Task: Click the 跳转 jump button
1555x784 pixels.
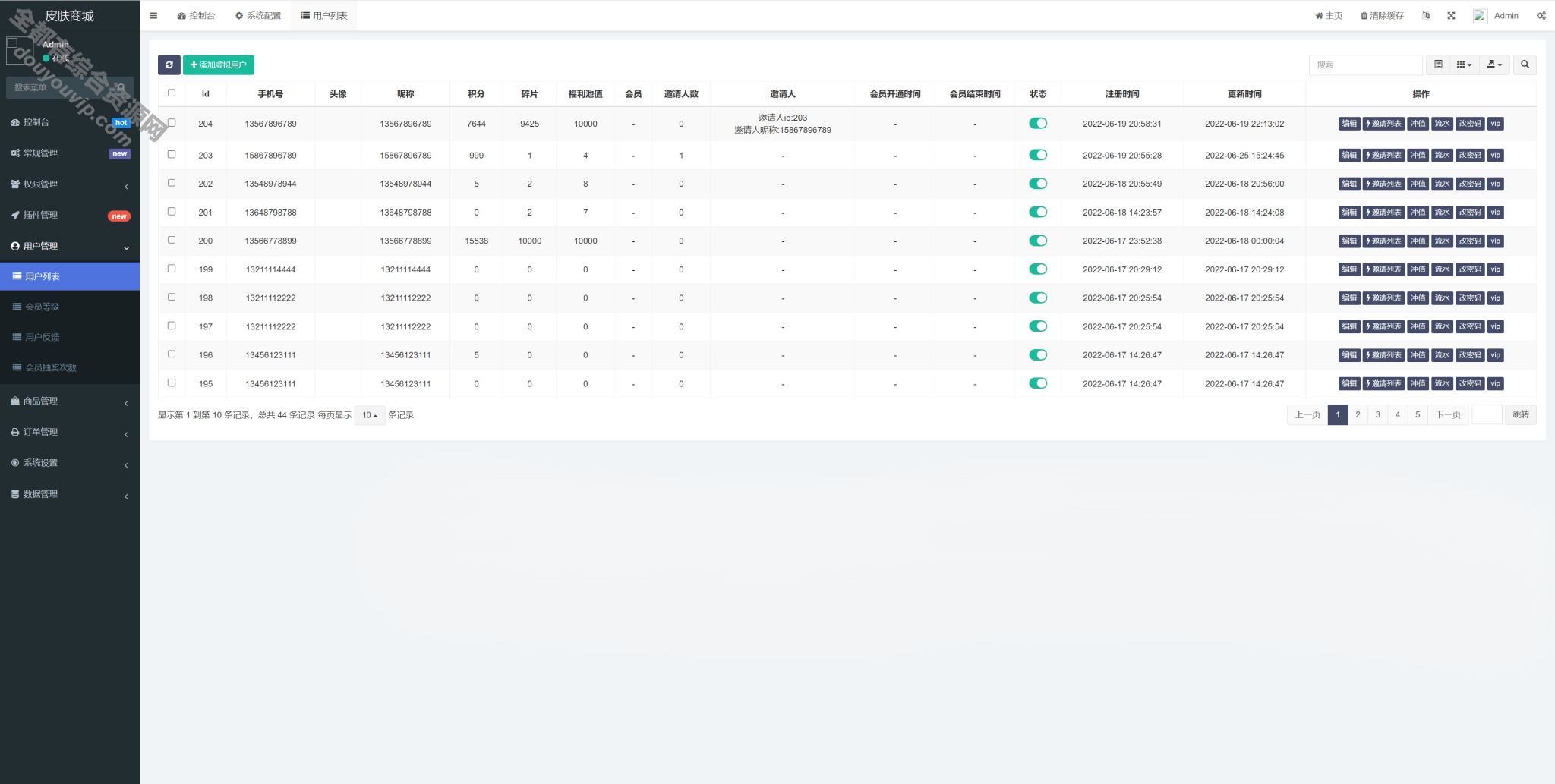Action: pyautogui.click(x=1521, y=415)
